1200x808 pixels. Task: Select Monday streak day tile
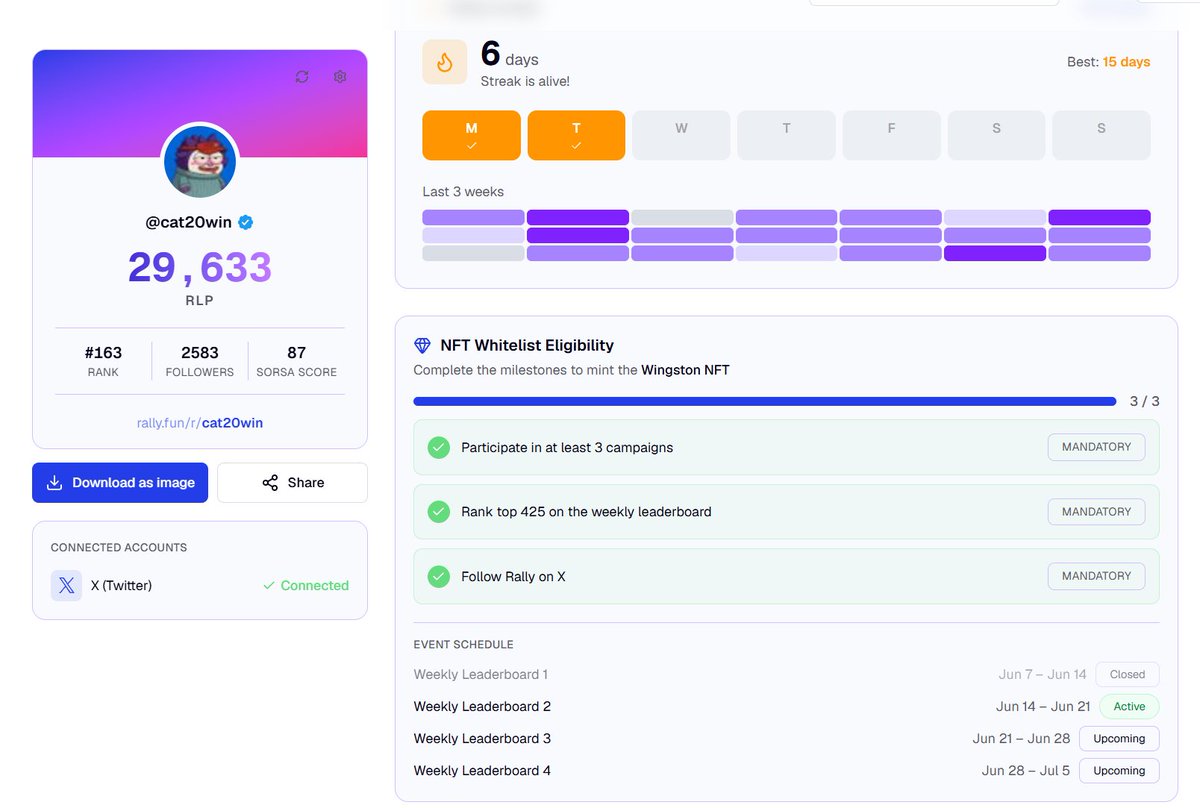click(x=472, y=135)
